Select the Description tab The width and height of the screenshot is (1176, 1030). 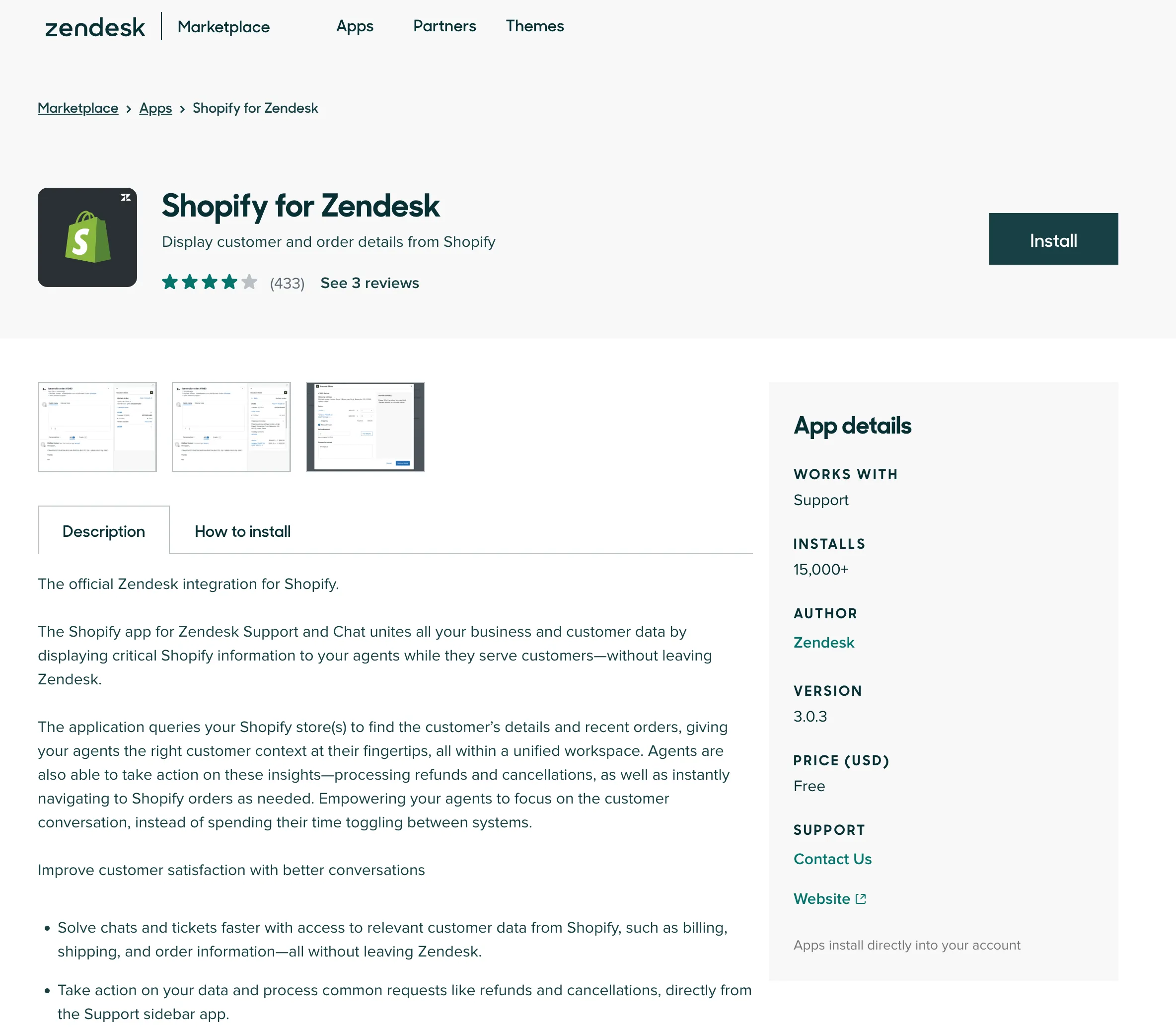(x=103, y=531)
